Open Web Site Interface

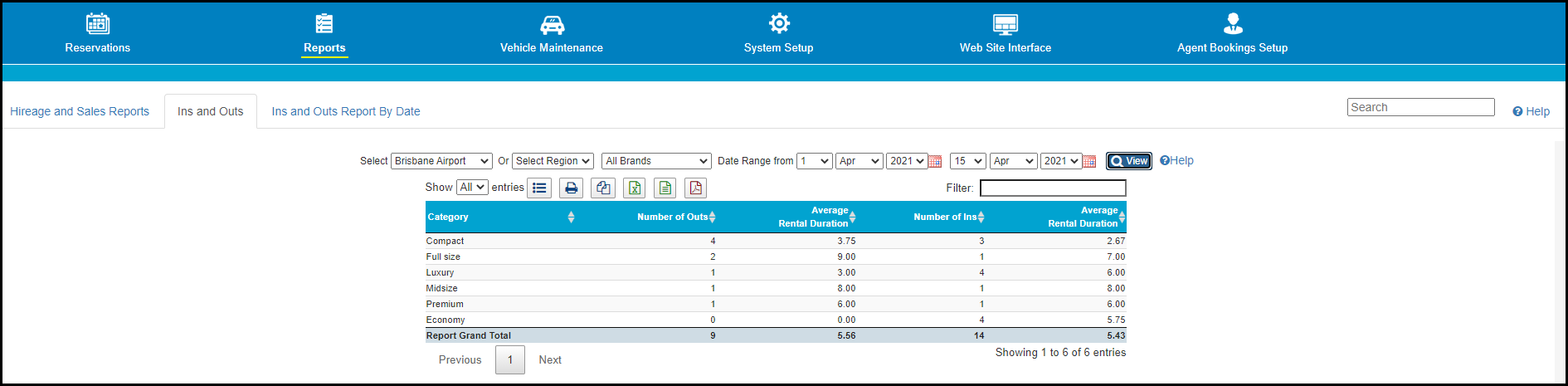1006,34
